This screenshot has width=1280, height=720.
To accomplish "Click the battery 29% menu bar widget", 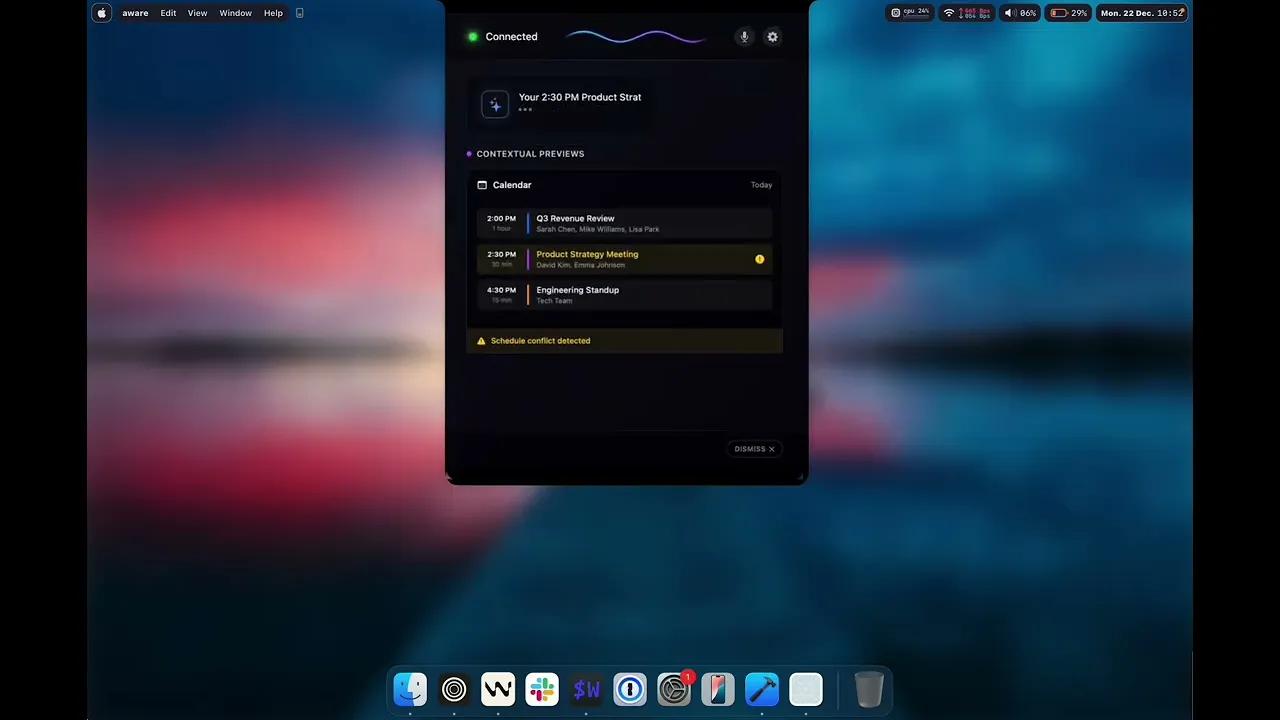I will (1068, 13).
